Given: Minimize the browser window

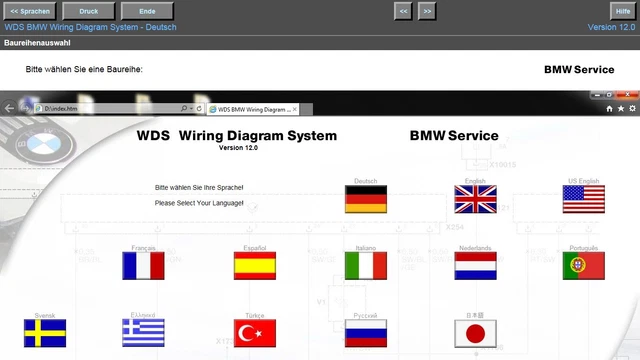Looking at the screenshot, I should pos(598,95).
